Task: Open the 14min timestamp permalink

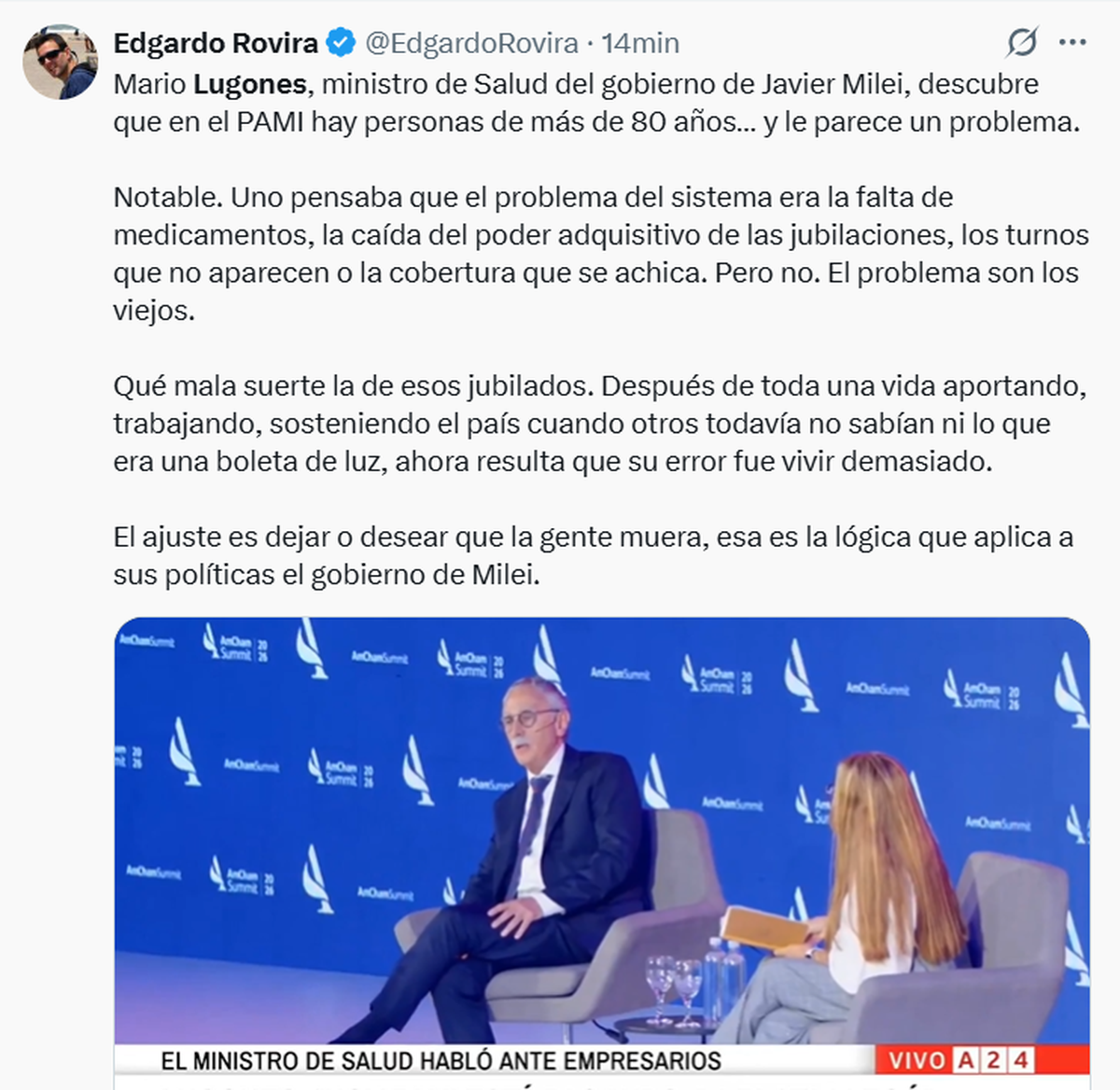Action: tap(640, 43)
